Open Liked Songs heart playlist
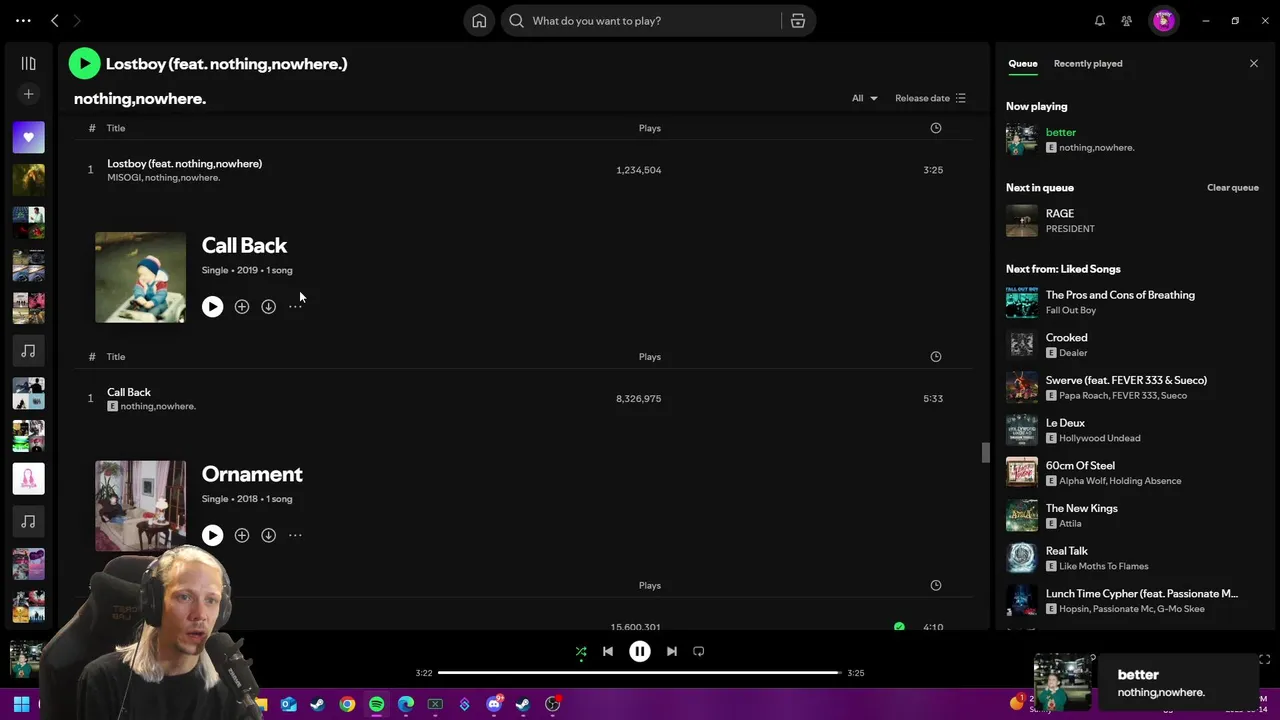 point(28,137)
